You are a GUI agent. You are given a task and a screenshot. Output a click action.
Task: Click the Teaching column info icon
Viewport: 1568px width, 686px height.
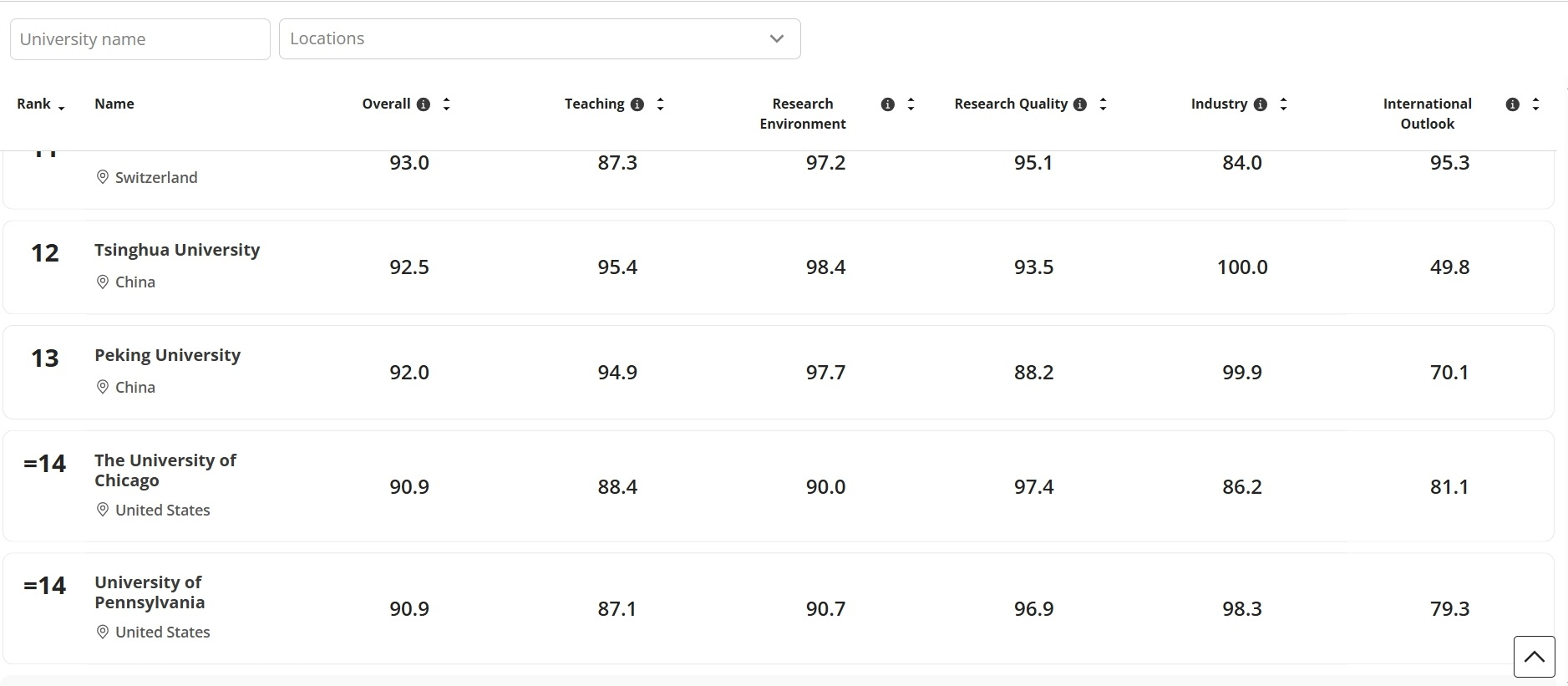coord(637,104)
